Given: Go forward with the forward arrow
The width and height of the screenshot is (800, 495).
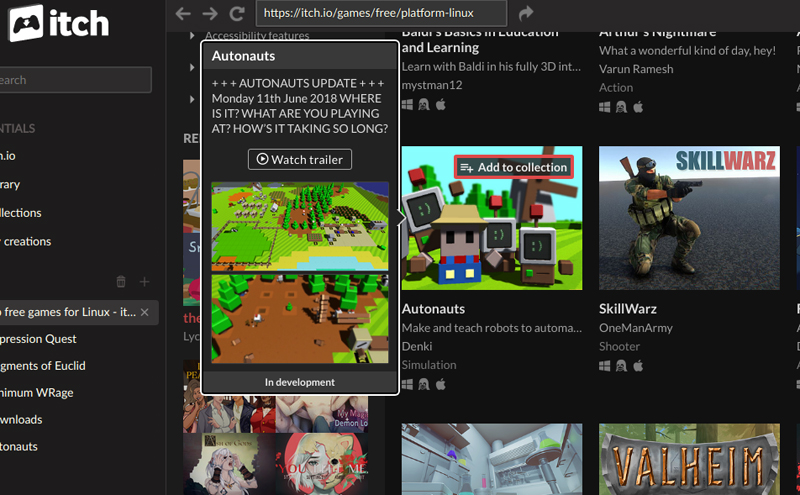Looking at the screenshot, I should [210, 13].
